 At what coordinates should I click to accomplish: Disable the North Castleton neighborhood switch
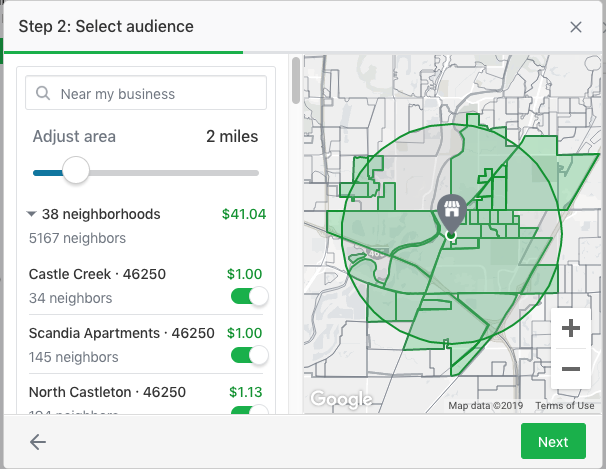coord(249,410)
